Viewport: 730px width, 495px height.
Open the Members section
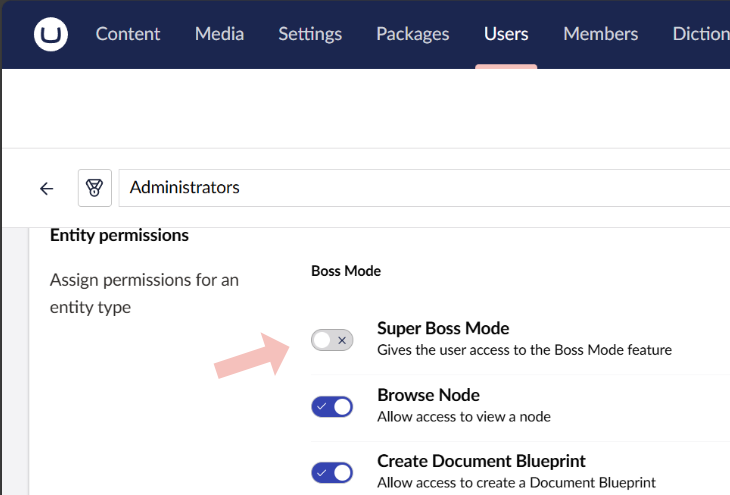601,34
